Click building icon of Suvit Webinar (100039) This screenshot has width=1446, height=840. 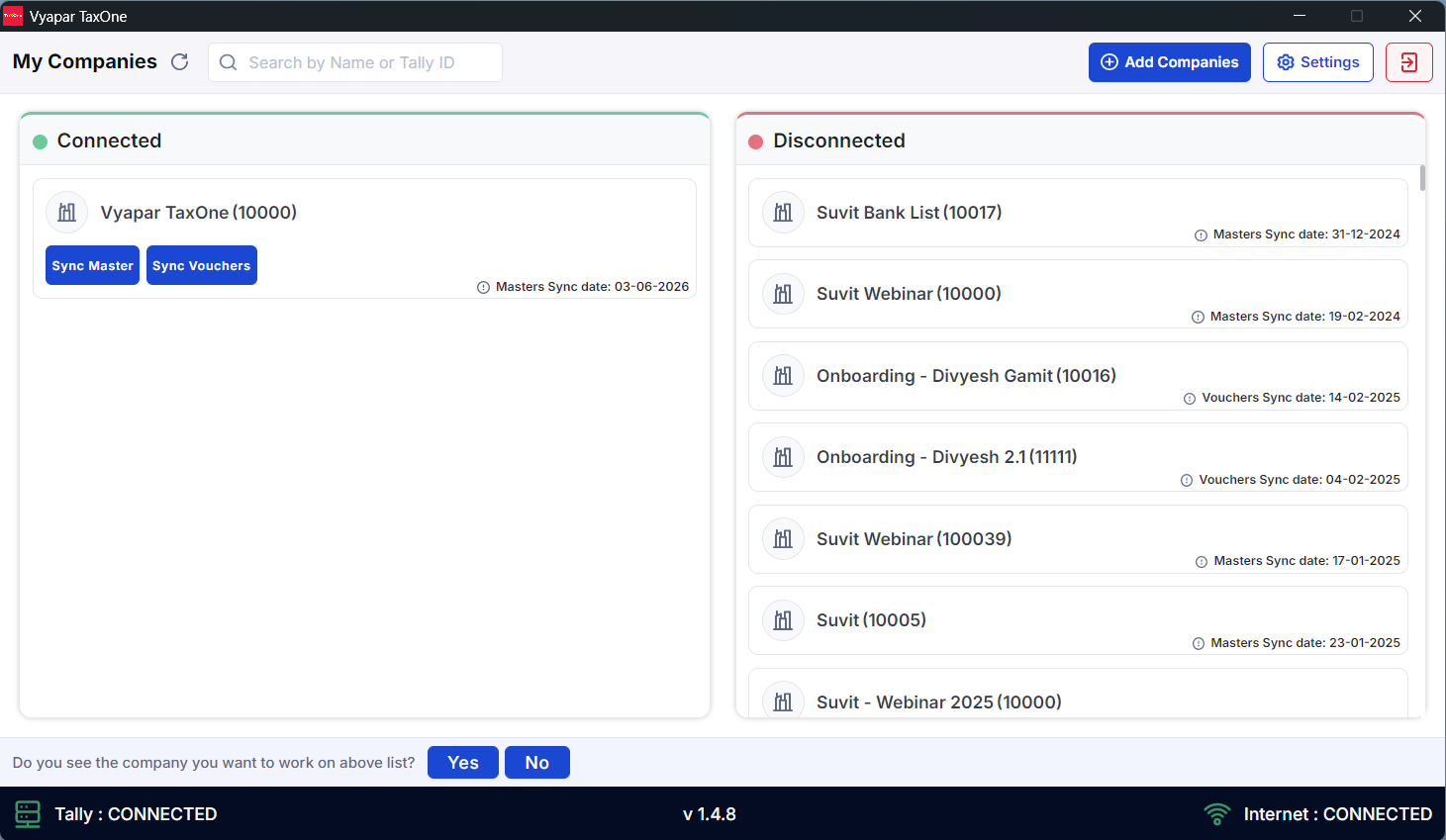coord(783,539)
